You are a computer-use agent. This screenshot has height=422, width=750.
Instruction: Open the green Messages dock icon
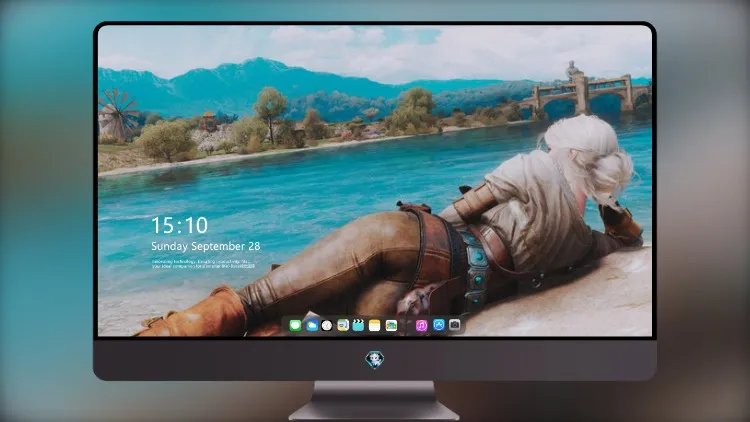click(x=295, y=326)
